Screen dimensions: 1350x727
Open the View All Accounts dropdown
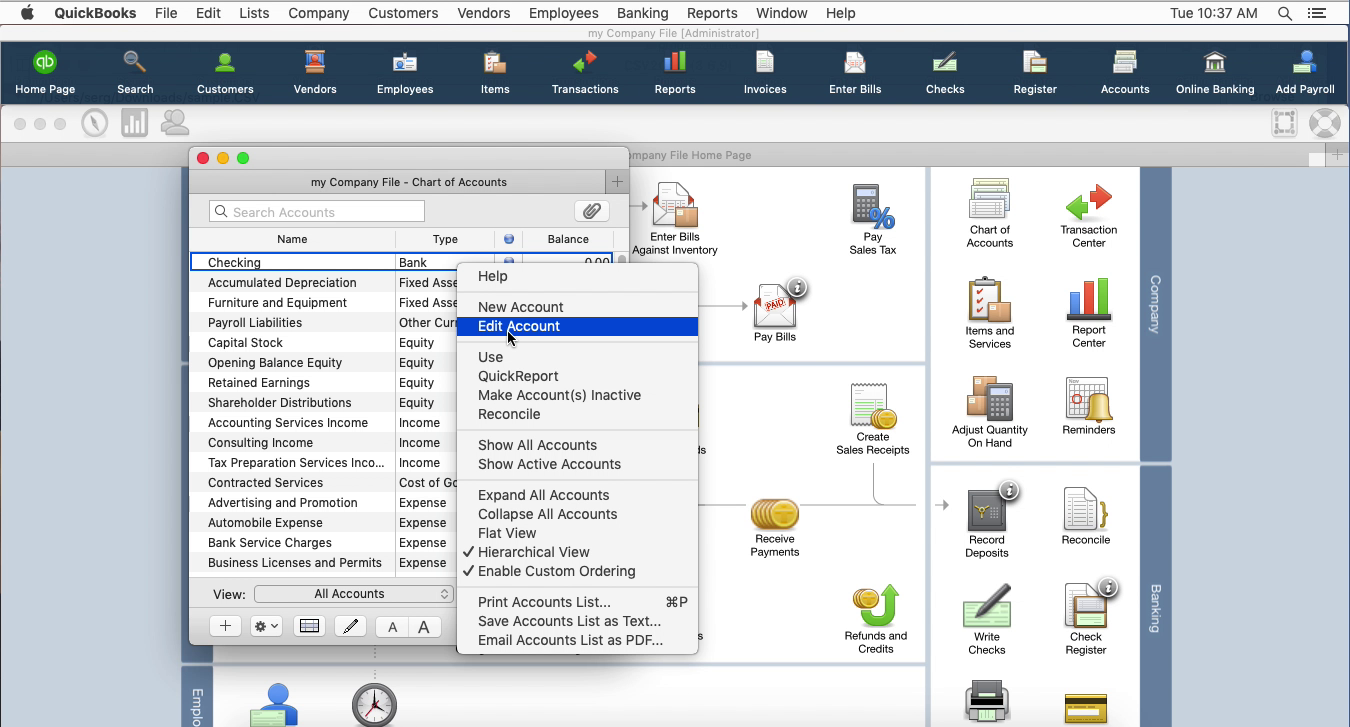click(x=354, y=594)
